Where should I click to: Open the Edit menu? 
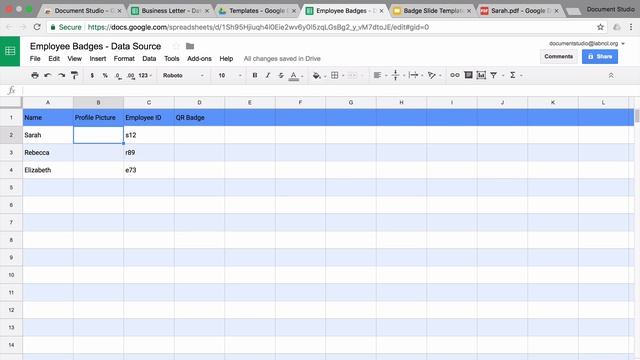pos(54,58)
